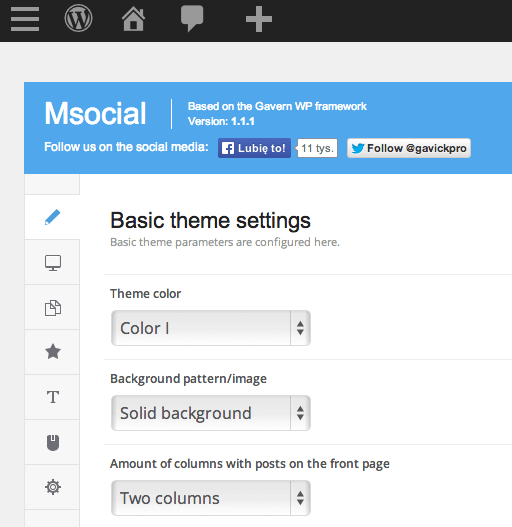Open the mouse icon settings tab

click(52, 442)
